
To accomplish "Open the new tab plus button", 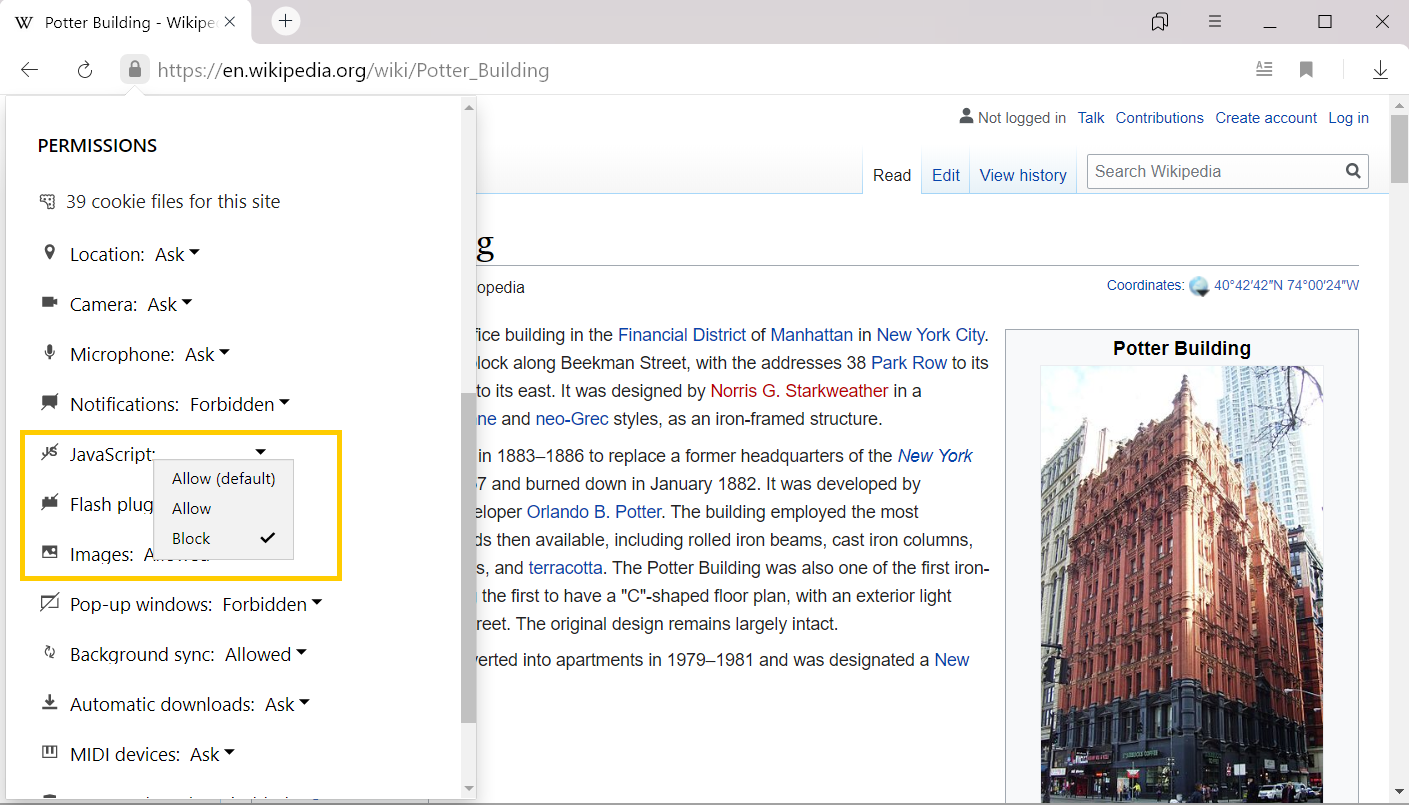I will pyautogui.click(x=286, y=21).
